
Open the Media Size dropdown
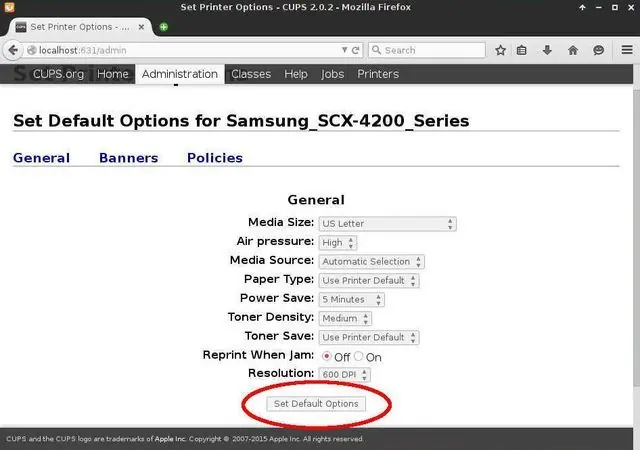(x=387, y=224)
